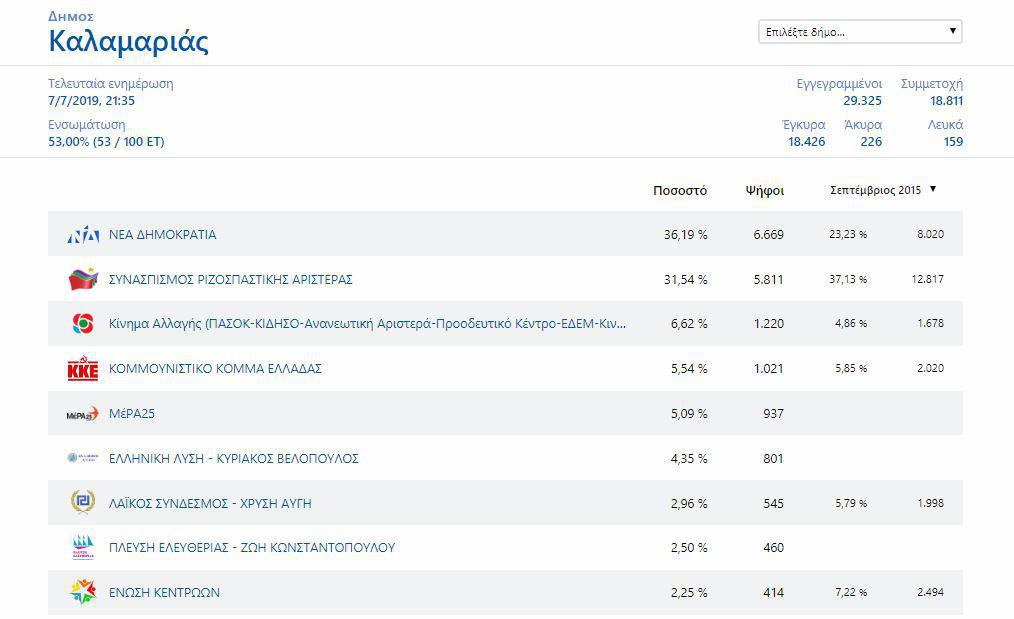Click the Νέα Δημοκρατία party logo

(x=83, y=235)
